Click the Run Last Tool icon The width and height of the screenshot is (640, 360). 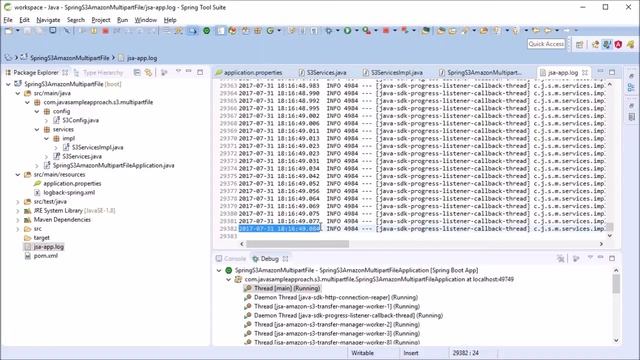[366, 31]
